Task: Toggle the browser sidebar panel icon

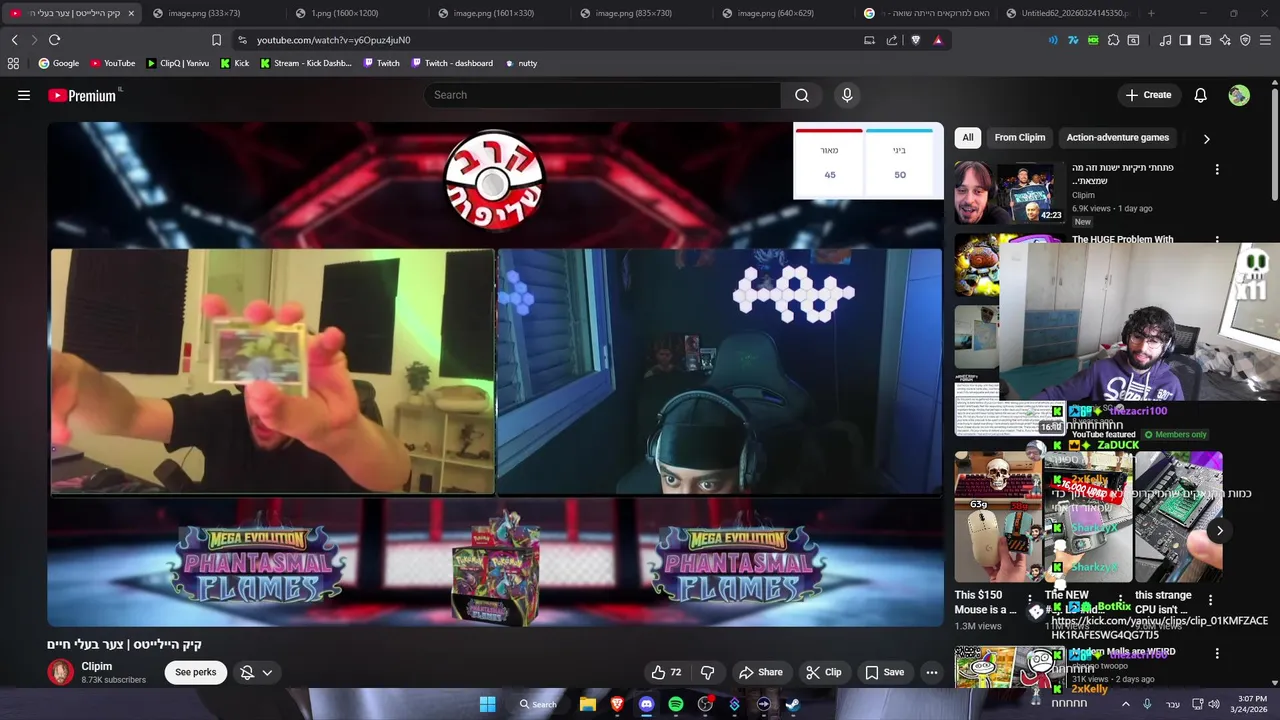Action: [1185, 40]
